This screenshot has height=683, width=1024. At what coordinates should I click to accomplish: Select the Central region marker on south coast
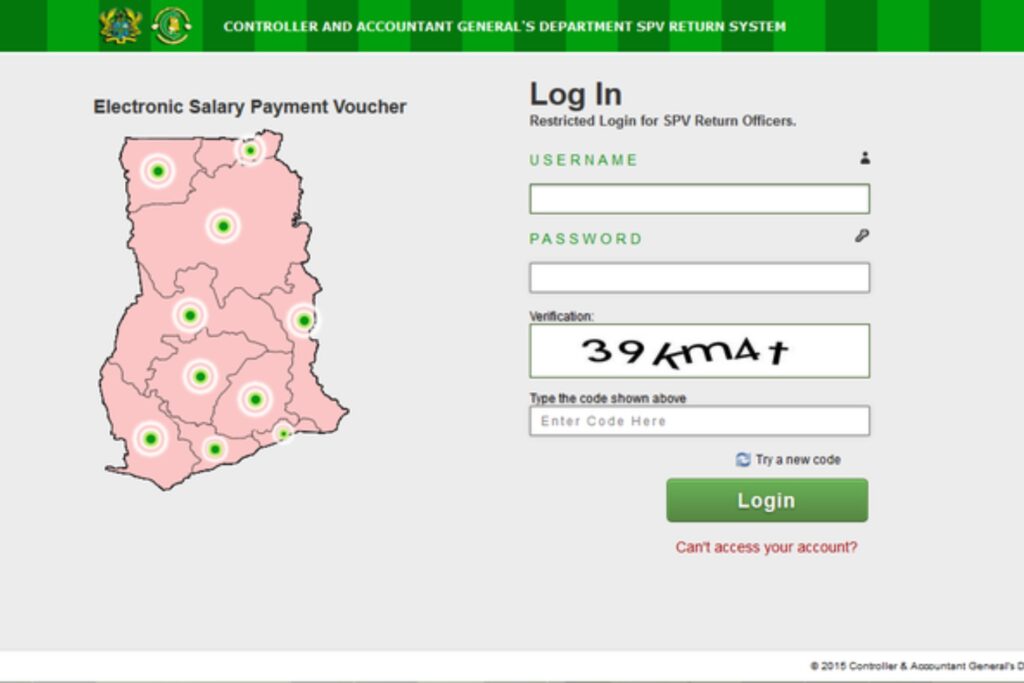pyautogui.click(x=215, y=449)
